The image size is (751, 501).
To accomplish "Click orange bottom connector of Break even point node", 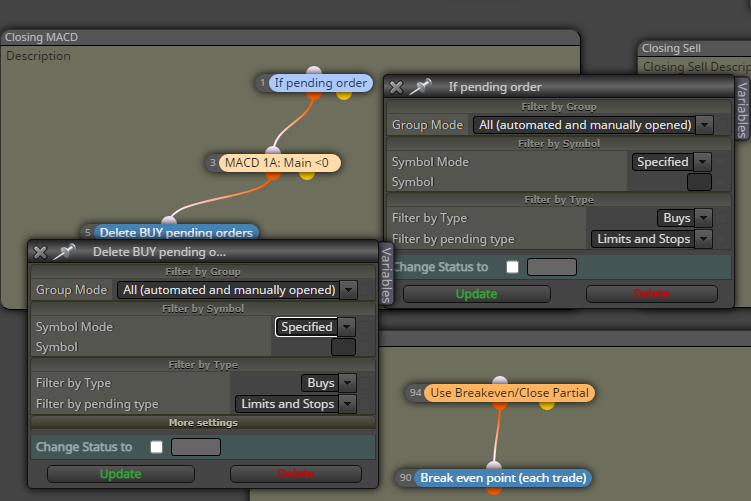I will click(x=494, y=490).
